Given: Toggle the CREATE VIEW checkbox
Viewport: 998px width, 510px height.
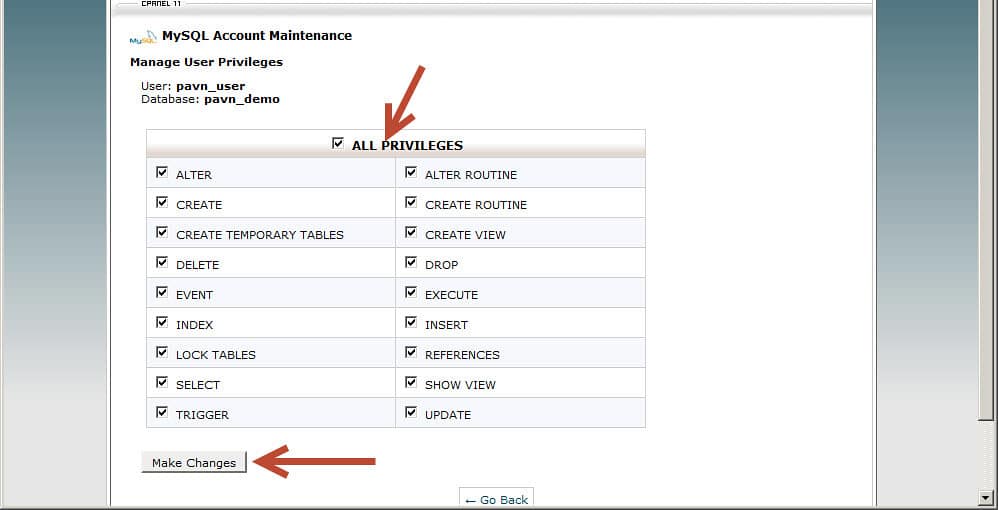Looking at the screenshot, I should pos(411,233).
